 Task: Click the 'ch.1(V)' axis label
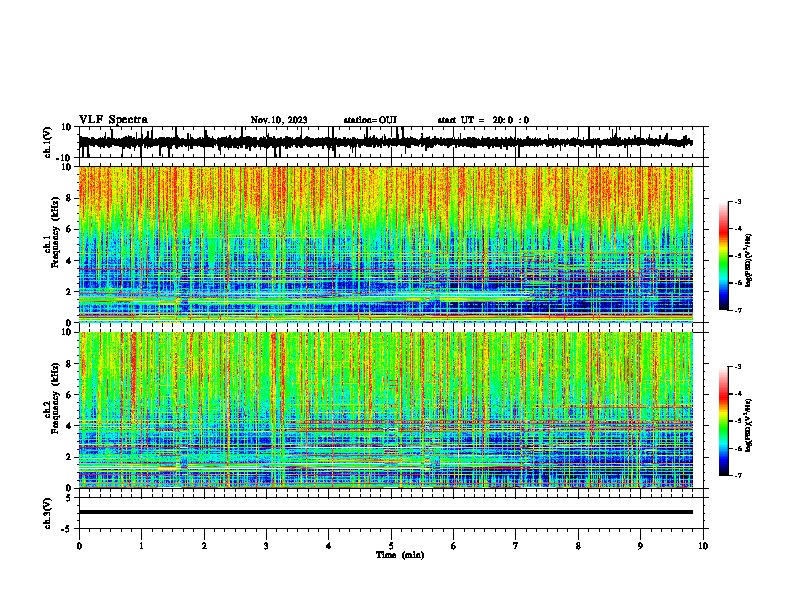[48, 142]
